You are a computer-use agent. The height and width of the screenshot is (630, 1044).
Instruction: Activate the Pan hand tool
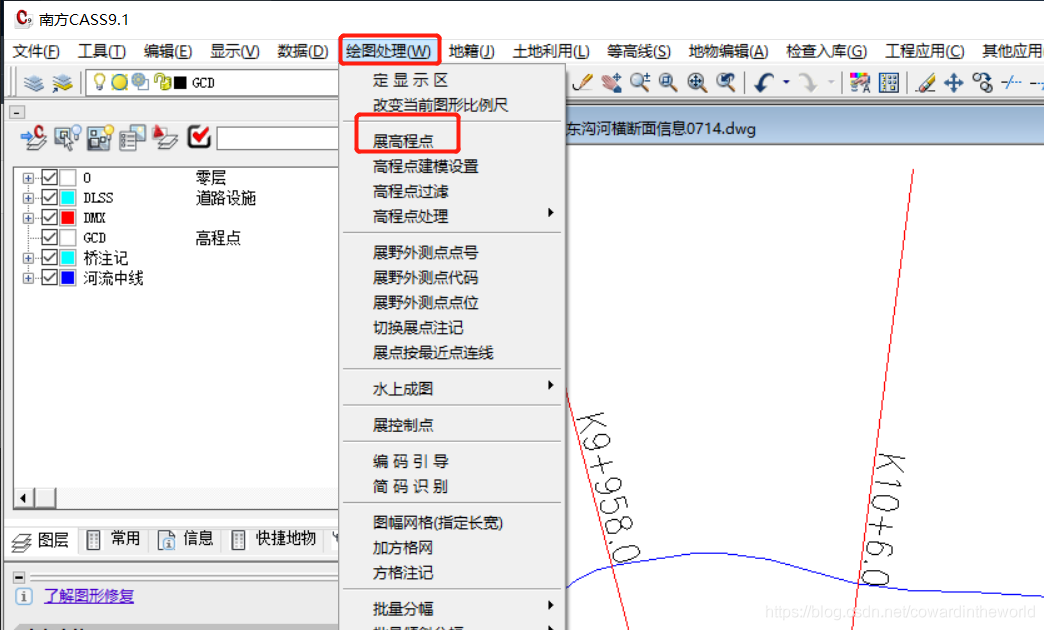click(x=611, y=83)
